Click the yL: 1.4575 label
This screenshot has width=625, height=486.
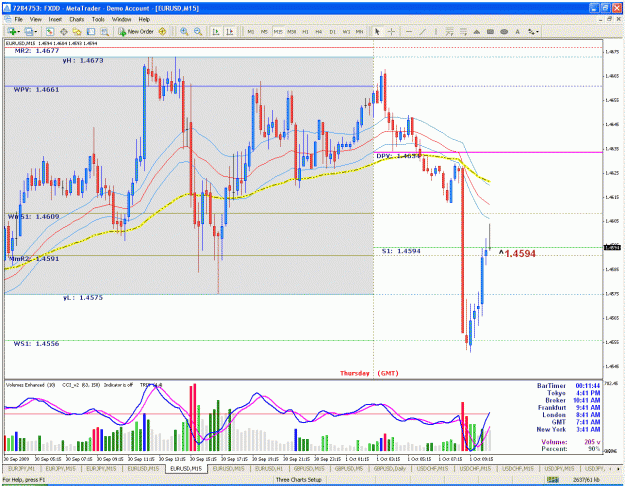pos(83,298)
